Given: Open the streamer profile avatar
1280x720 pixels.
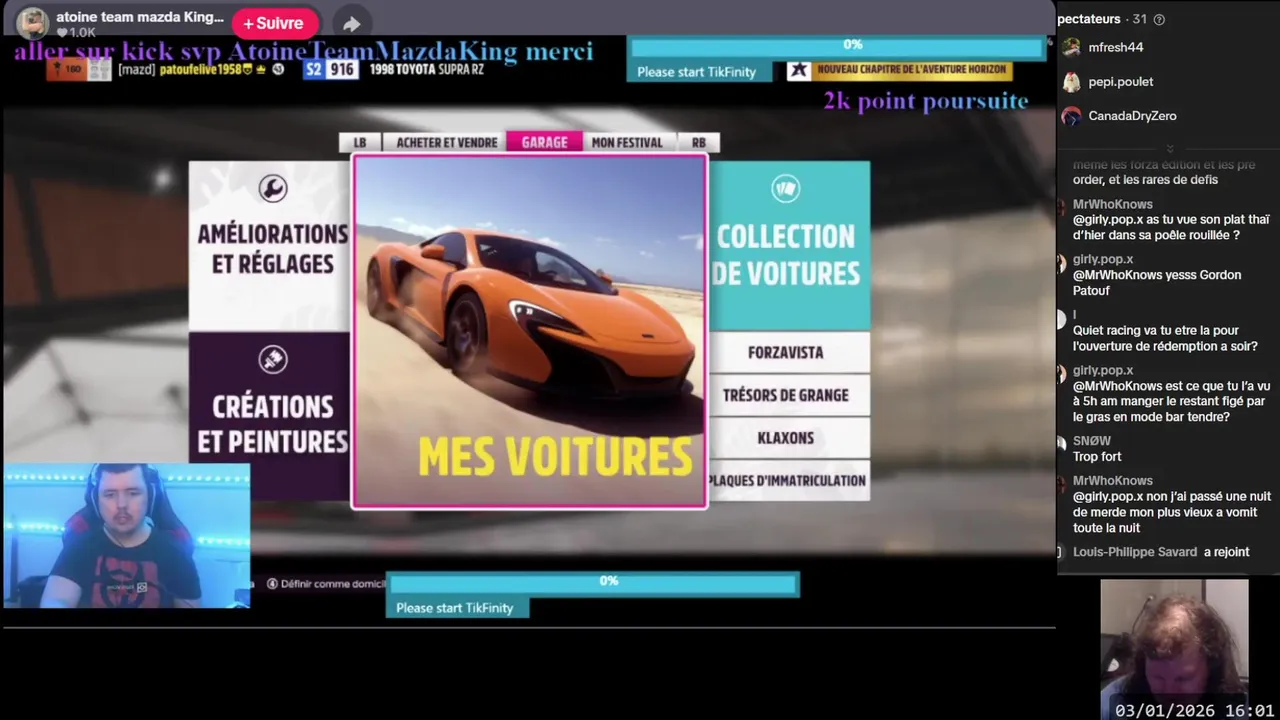Looking at the screenshot, I should tap(33, 22).
